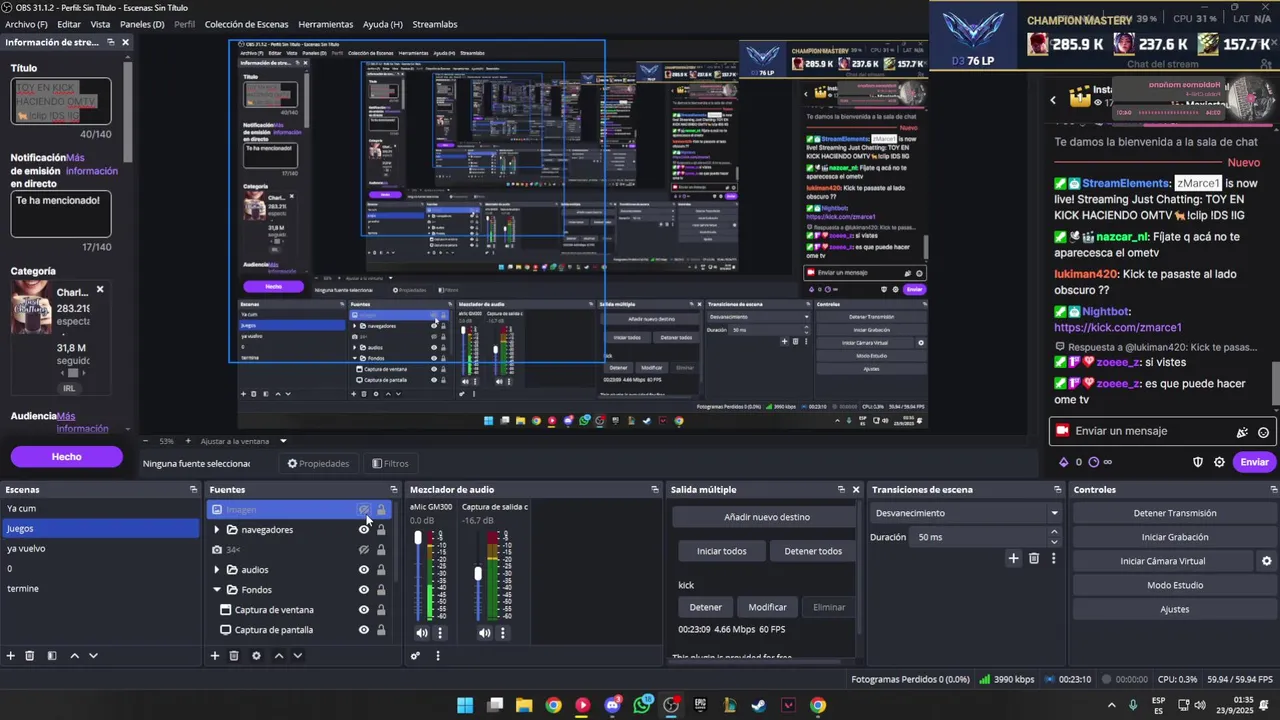Show hidden system tray icons chevron

(1110, 706)
